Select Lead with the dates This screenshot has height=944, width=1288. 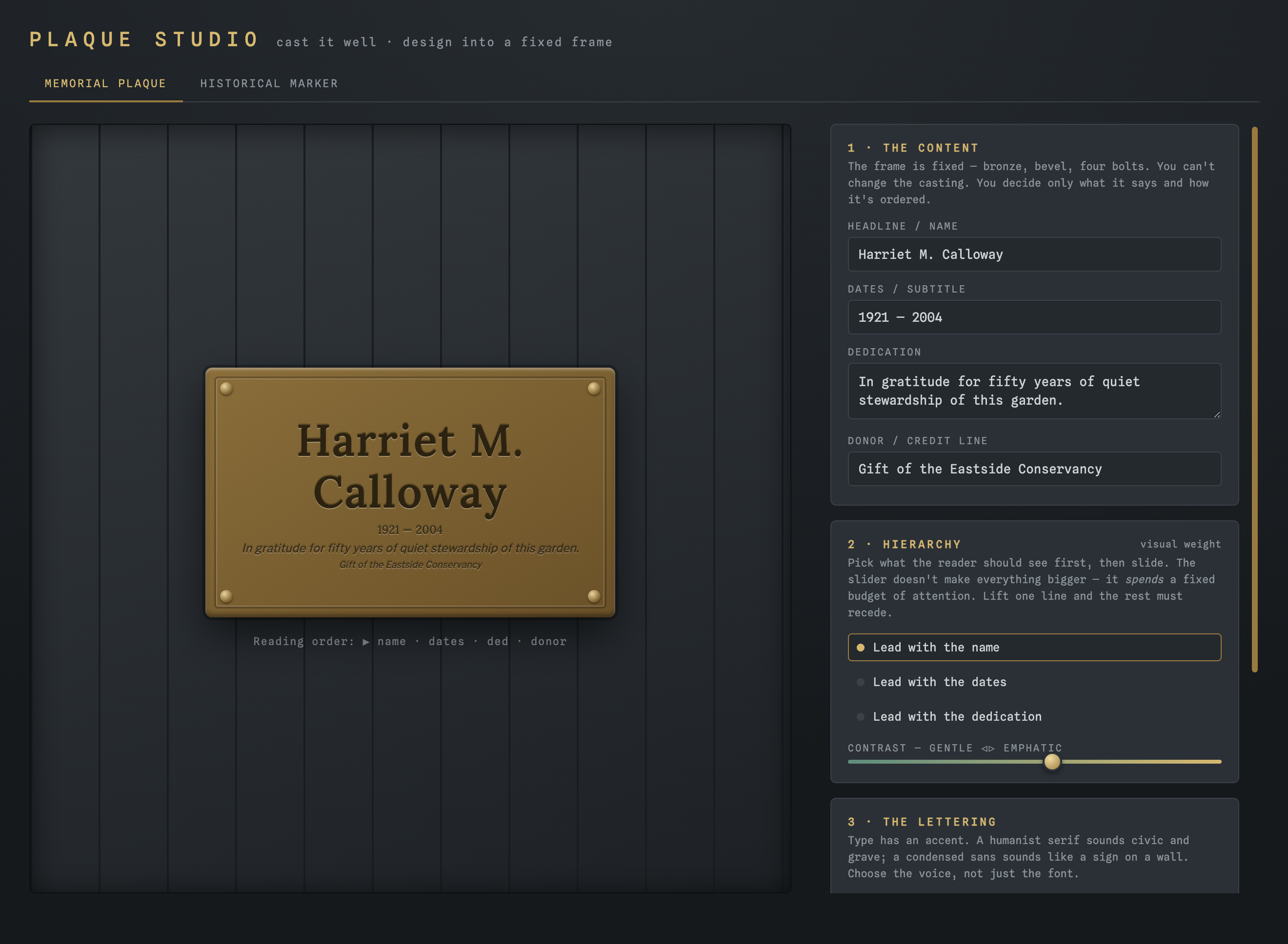(1034, 682)
